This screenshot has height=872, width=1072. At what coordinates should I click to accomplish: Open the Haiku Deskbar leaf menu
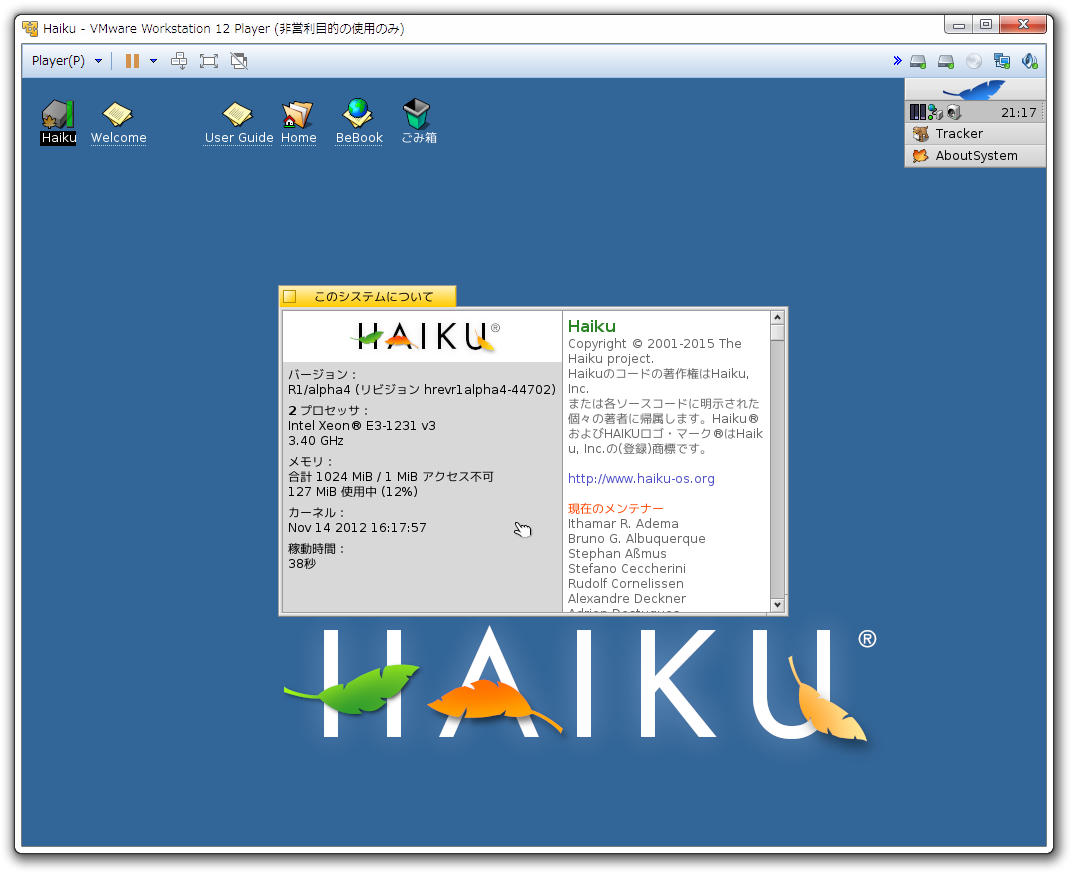(x=975, y=90)
